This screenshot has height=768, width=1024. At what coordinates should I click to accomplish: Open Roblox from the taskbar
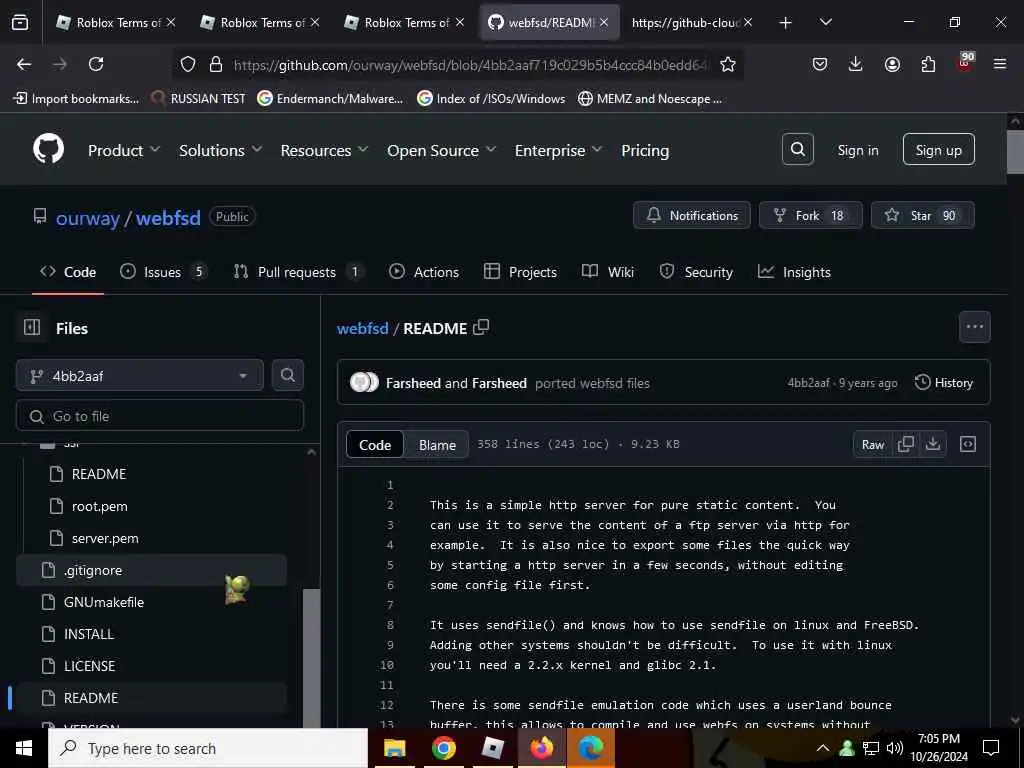point(492,748)
